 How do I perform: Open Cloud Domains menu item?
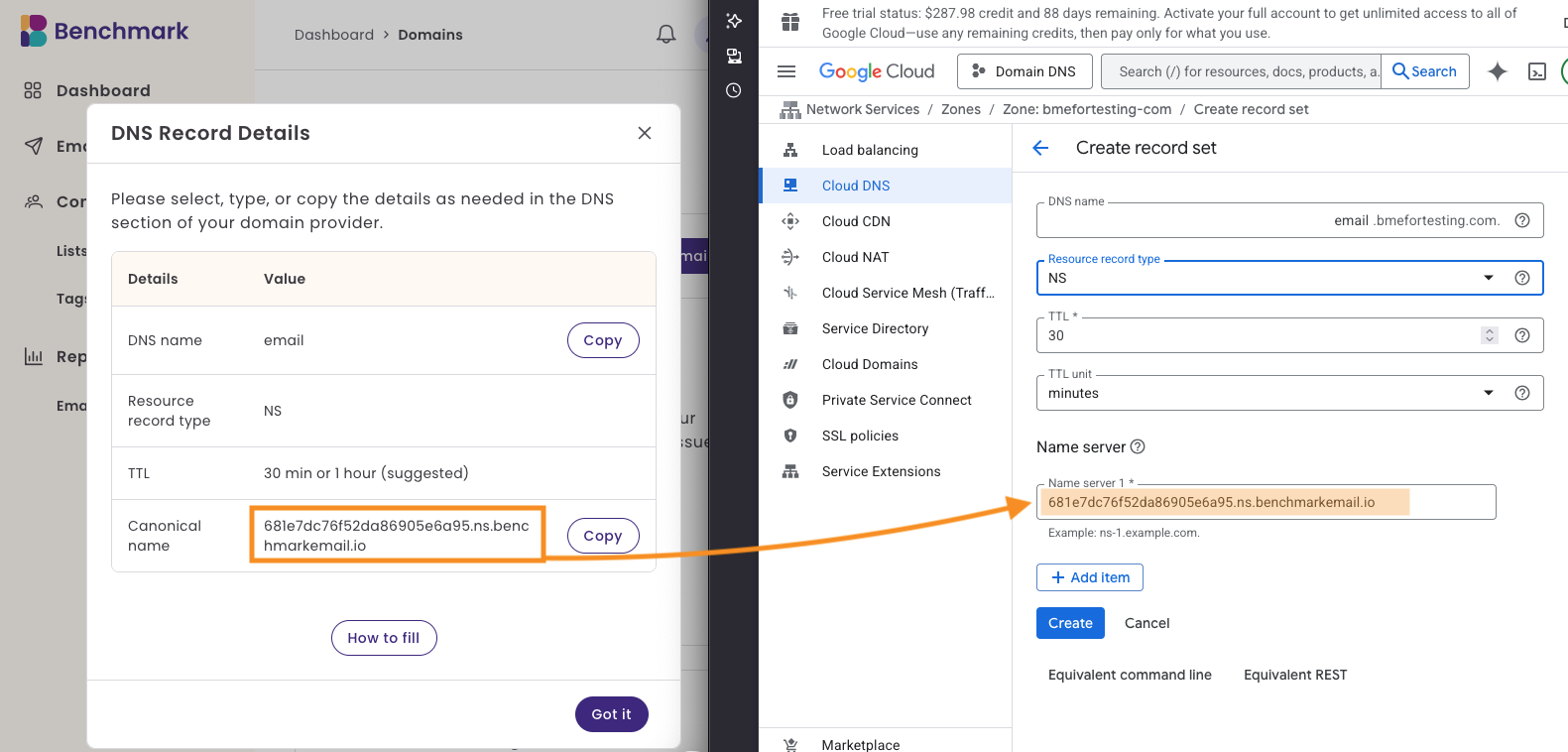(886, 364)
